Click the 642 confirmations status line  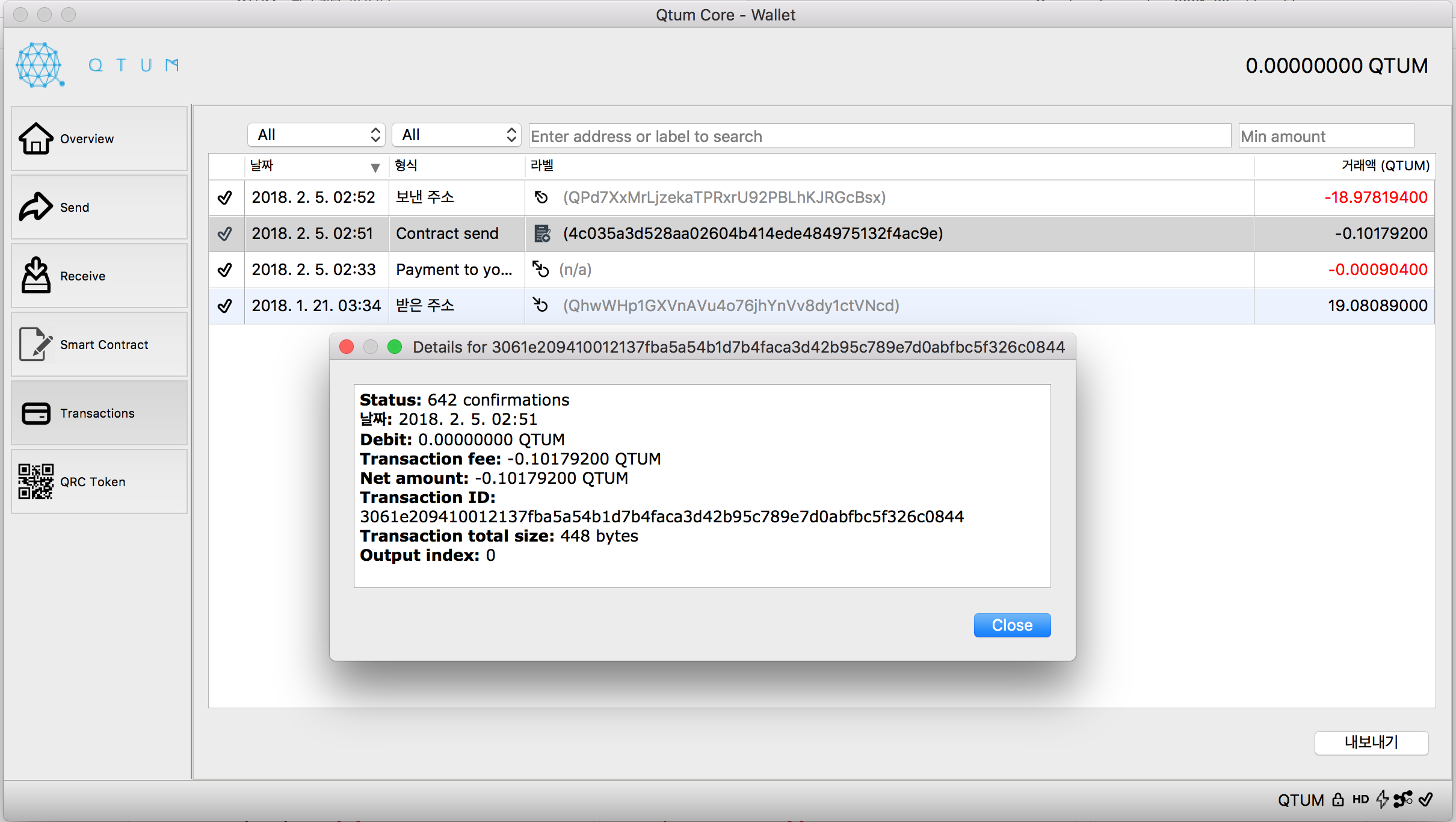click(x=464, y=400)
